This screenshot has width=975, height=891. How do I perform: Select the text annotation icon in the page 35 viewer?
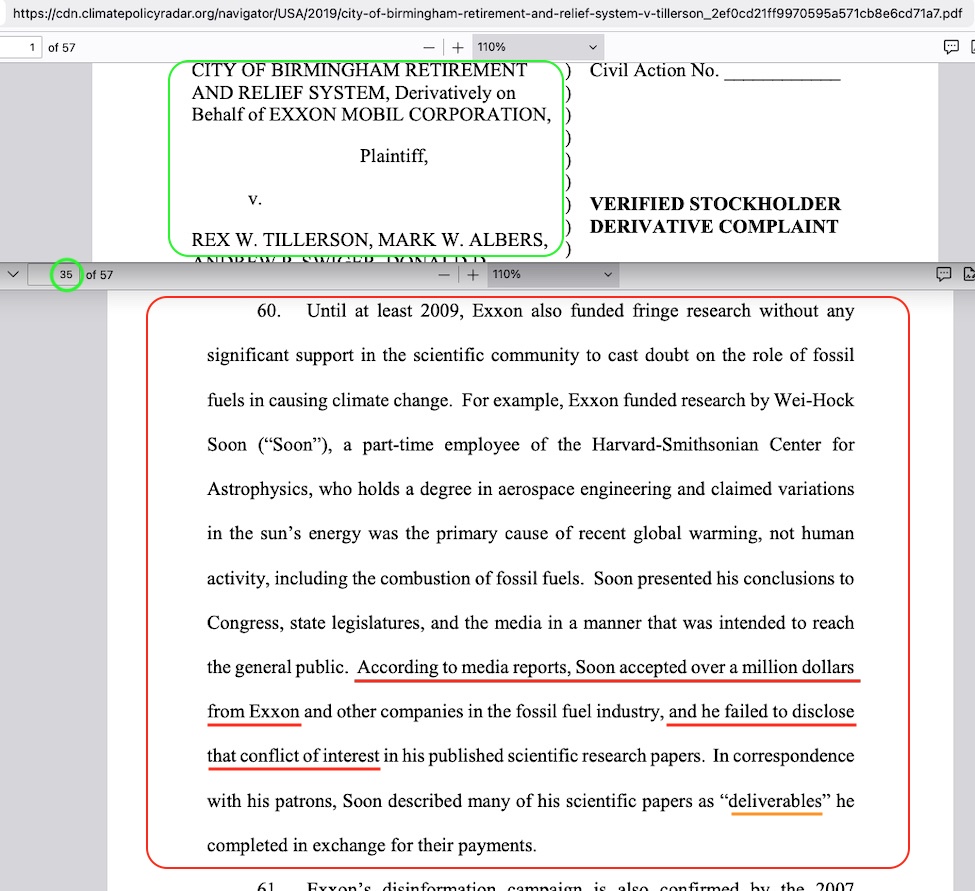coord(943,274)
